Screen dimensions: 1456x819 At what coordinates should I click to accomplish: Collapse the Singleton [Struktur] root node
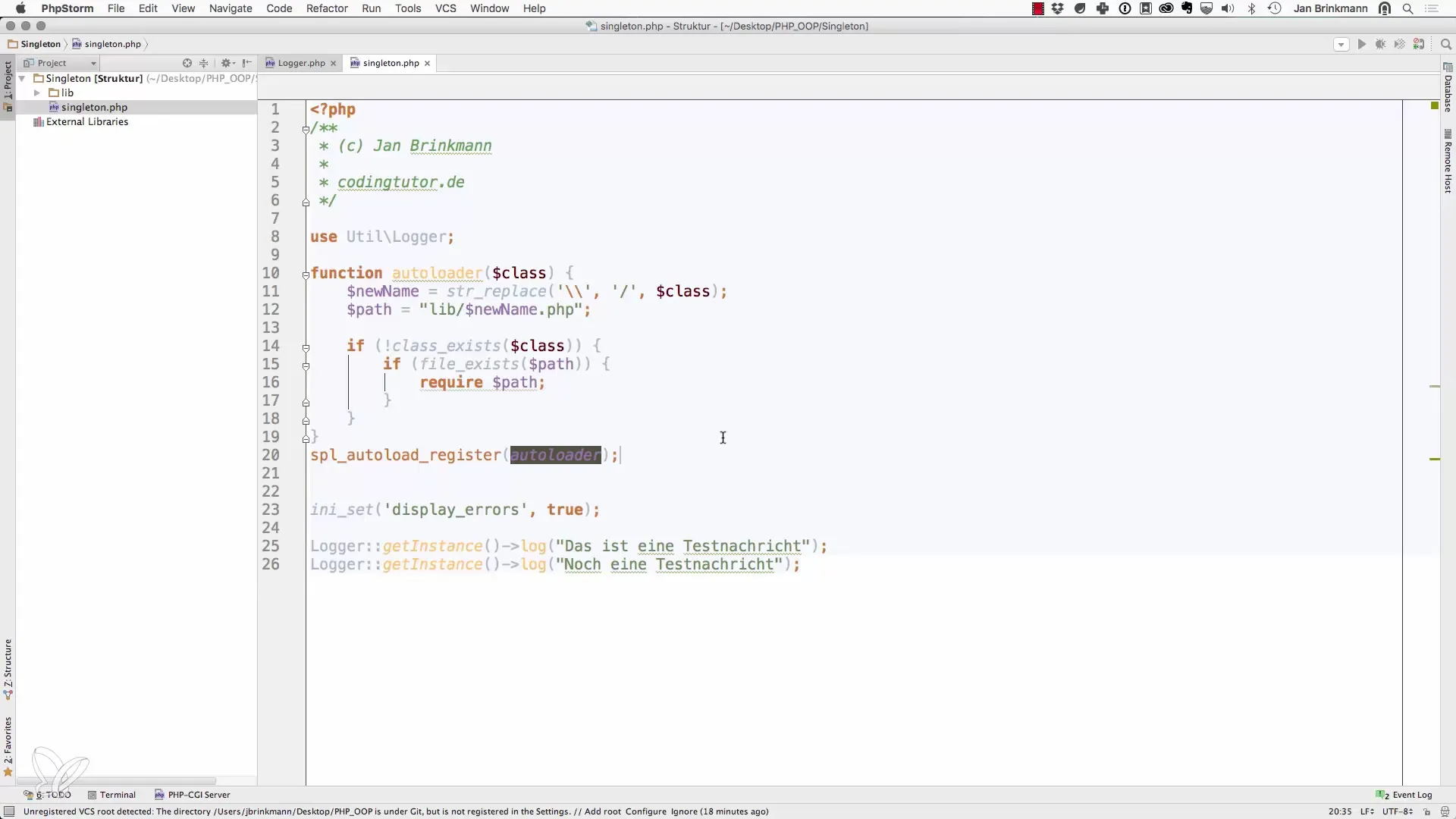tap(23, 78)
